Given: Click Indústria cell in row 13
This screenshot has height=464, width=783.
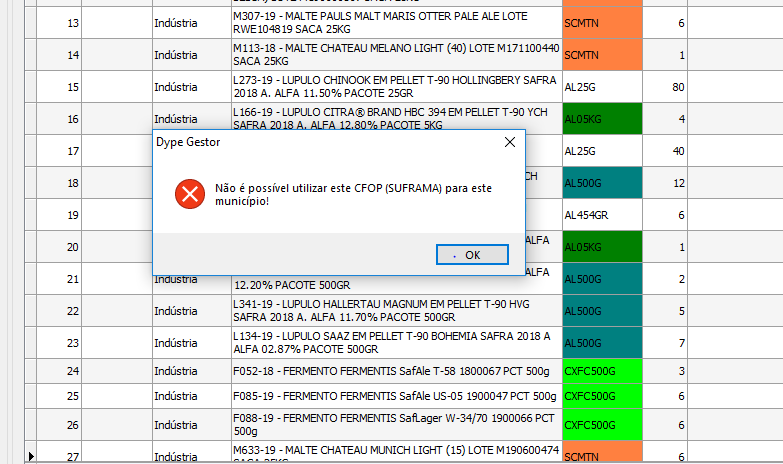Looking at the screenshot, I should 192,23.
